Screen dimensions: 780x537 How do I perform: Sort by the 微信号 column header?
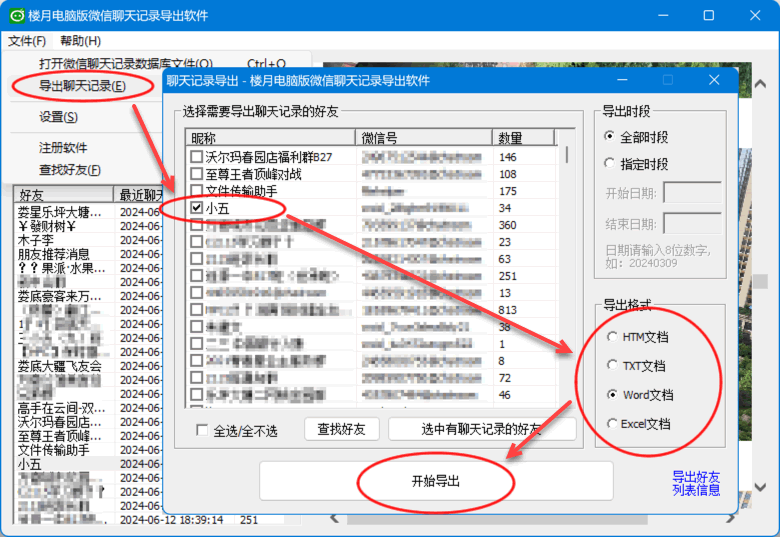point(424,138)
